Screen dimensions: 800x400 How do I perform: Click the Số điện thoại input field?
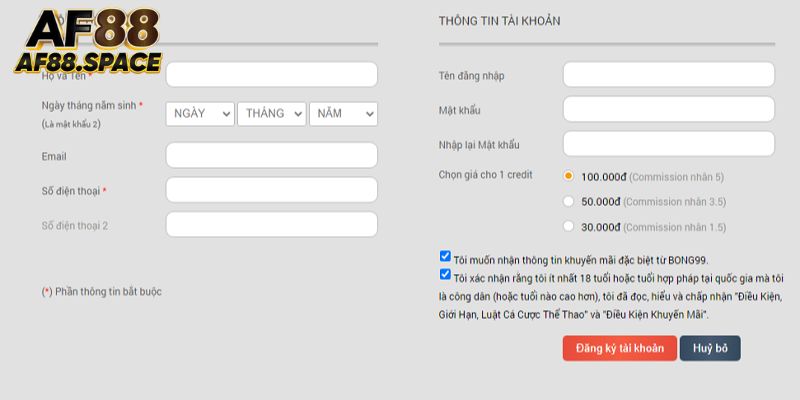pyautogui.click(x=271, y=190)
